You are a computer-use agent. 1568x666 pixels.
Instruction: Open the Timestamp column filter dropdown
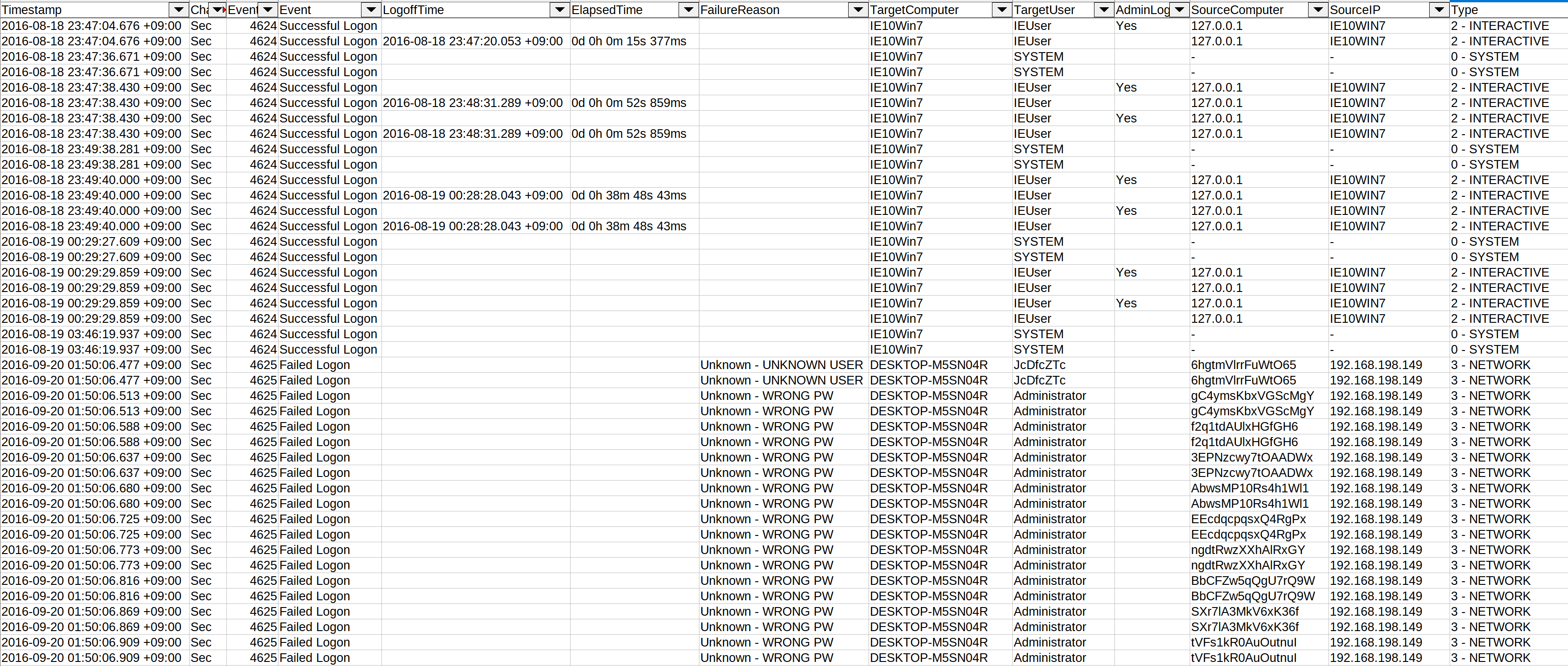(178, 10)
